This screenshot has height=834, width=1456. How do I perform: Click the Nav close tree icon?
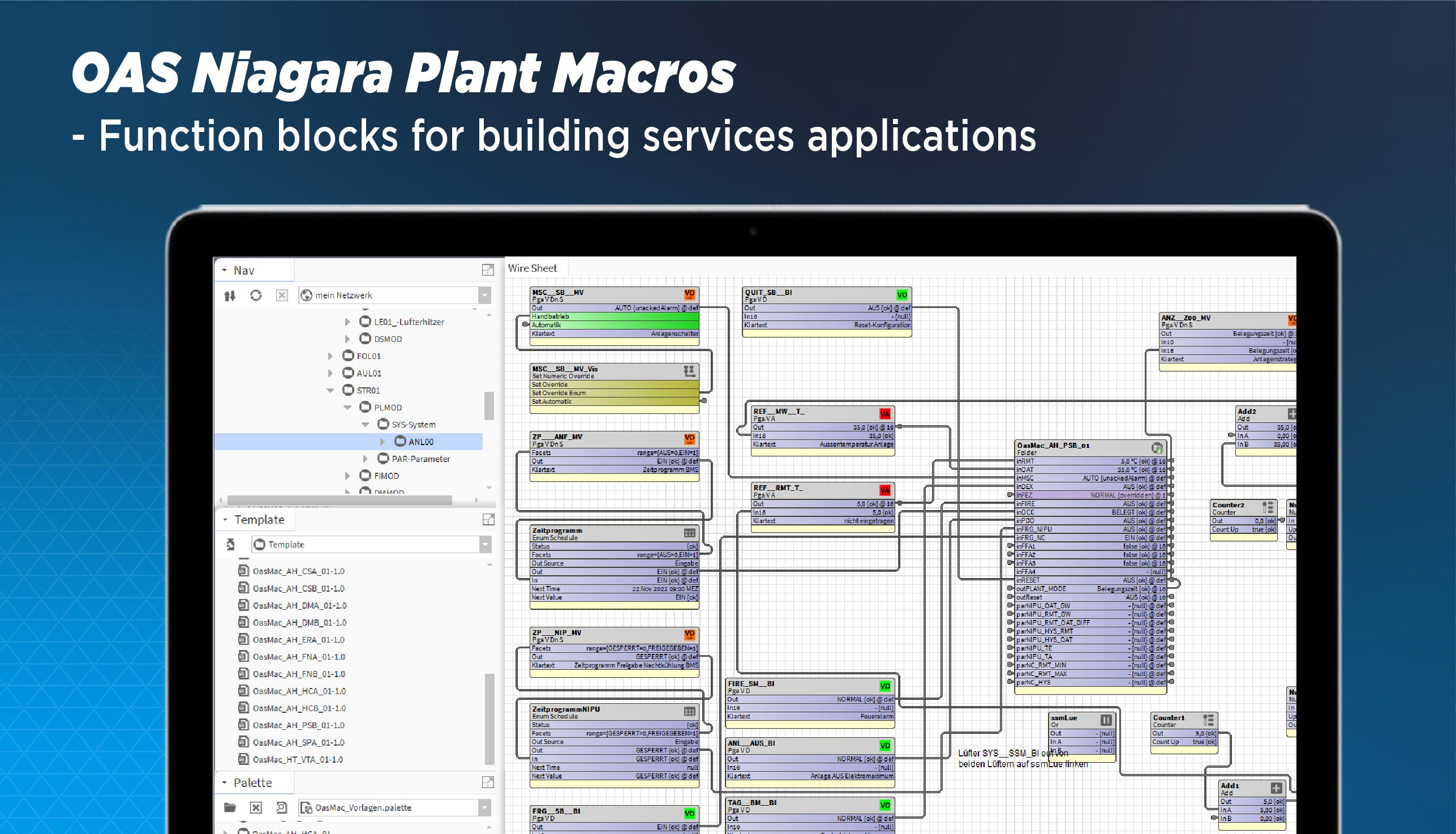pyautogui.click(x=282, y=295)
